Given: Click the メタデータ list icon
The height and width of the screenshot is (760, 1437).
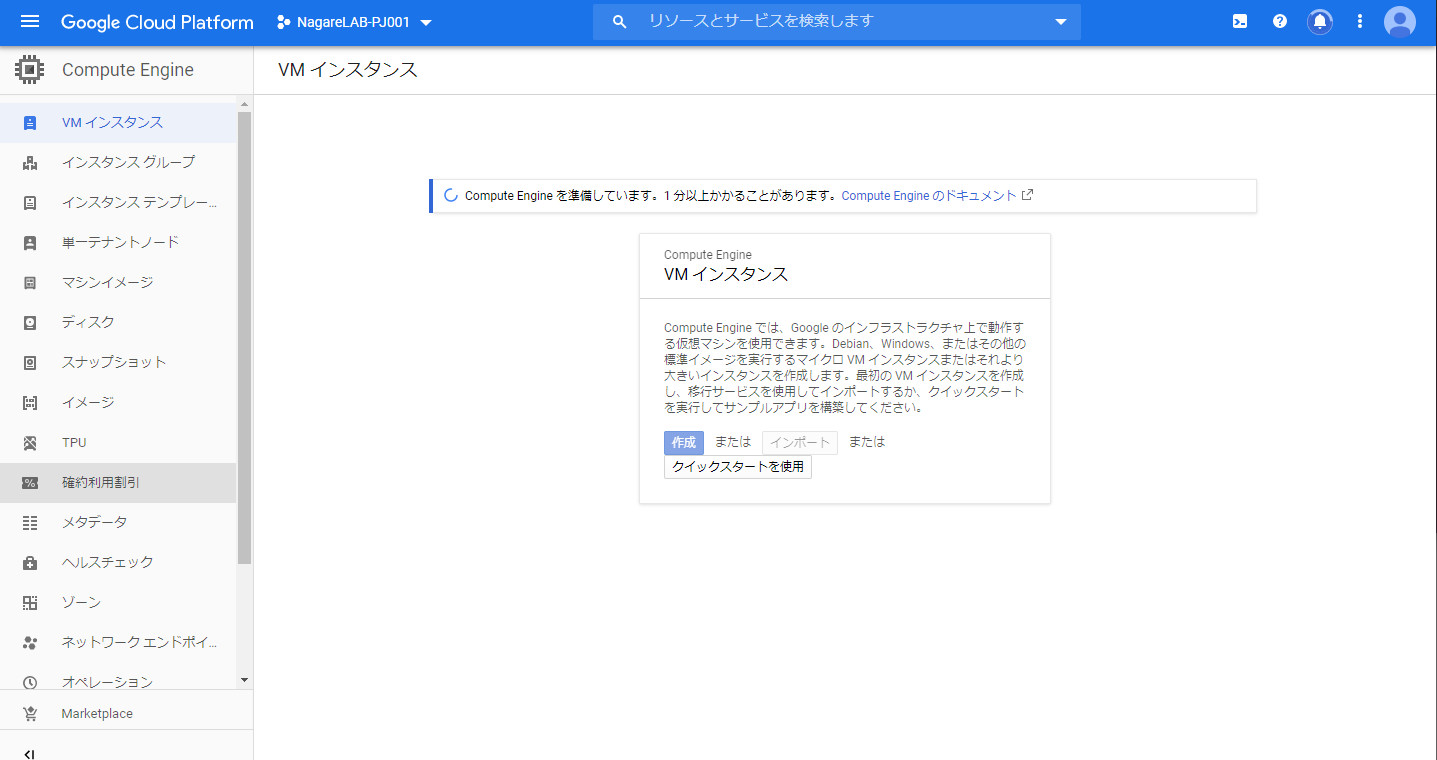Looking at the screenshot, I should click(30, 523).
